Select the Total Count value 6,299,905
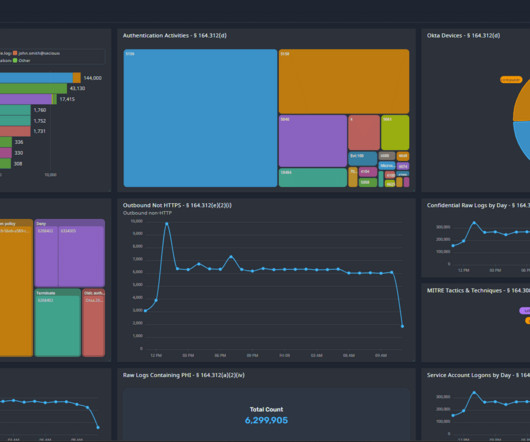 pyautogui.click(x=266, y=420)
